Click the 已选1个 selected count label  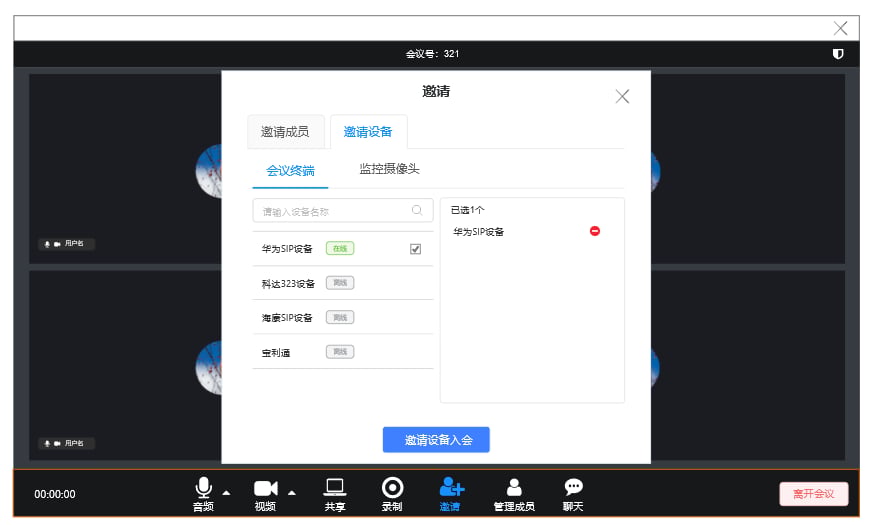pos(468,210)
